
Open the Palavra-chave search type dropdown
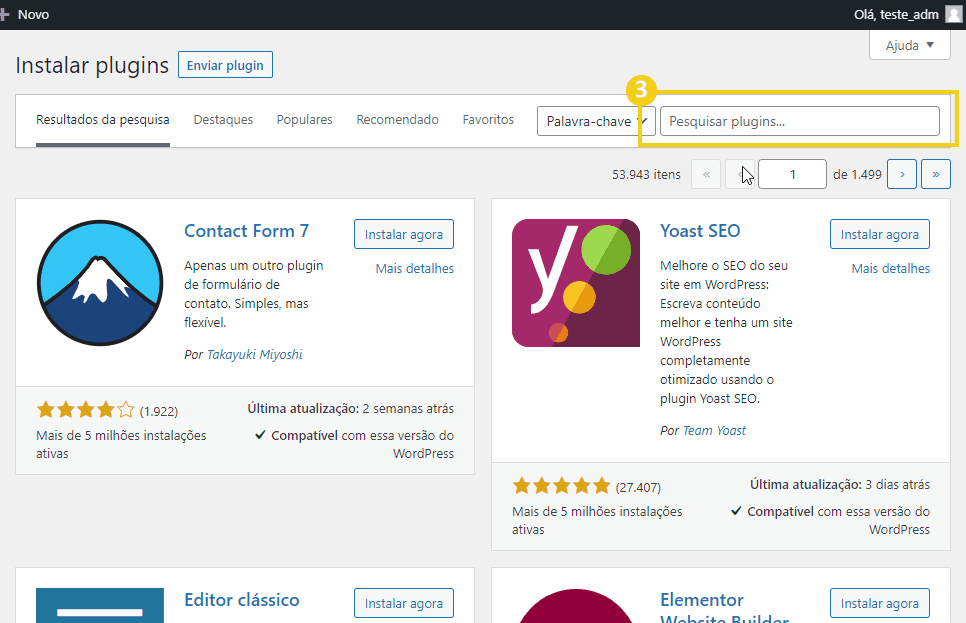(596, 121)
